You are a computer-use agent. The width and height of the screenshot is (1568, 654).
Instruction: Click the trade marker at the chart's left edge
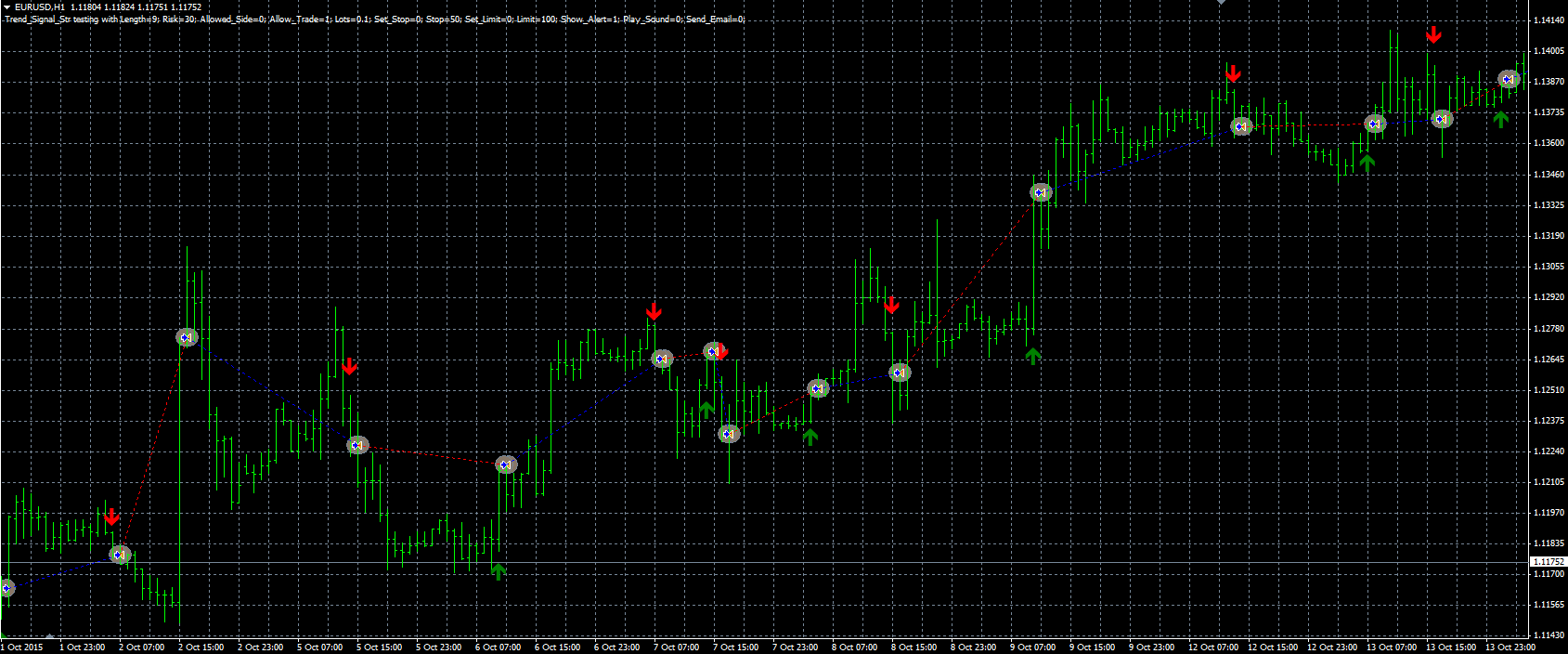click(x=6, y=588)
